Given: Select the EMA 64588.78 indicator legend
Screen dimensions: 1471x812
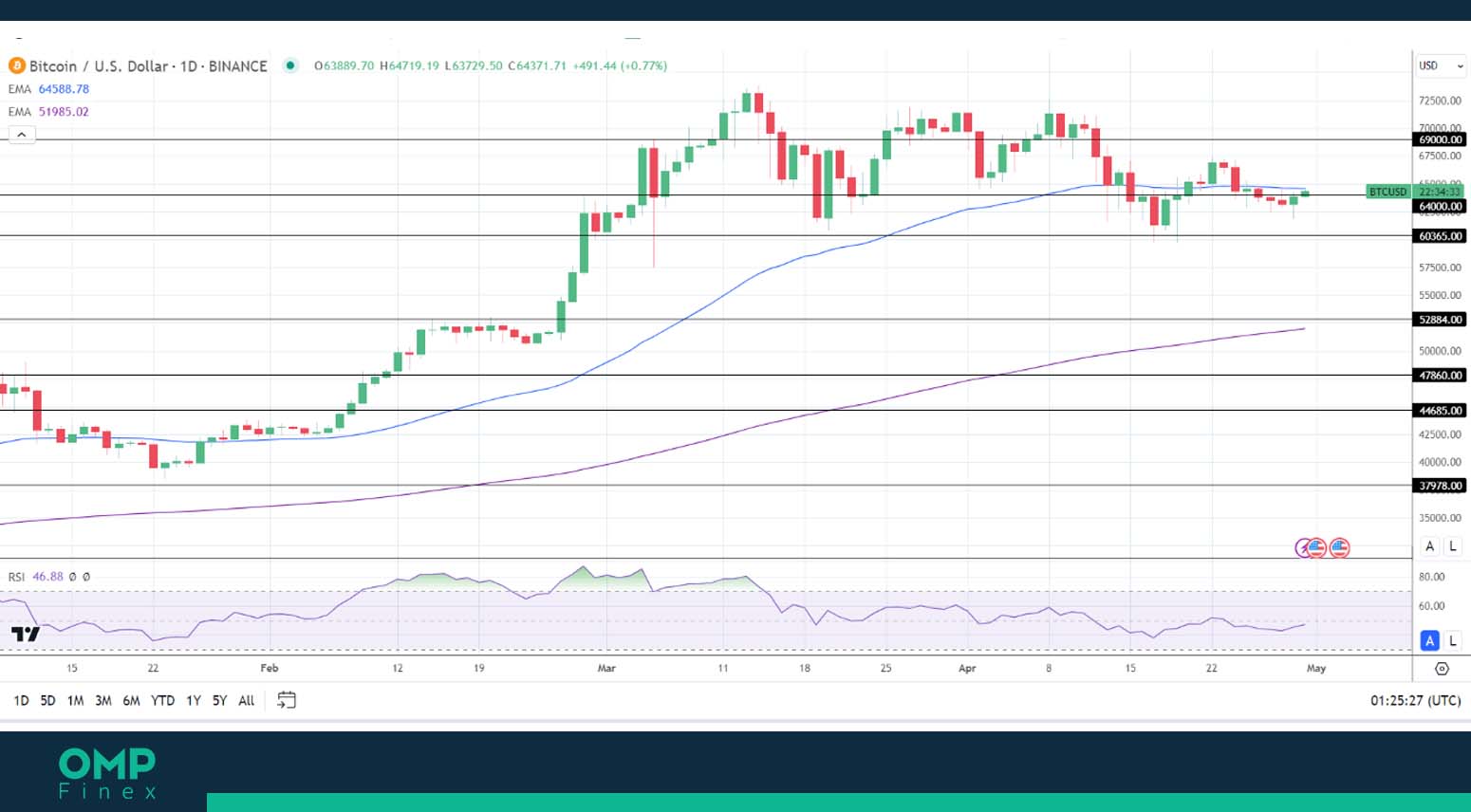Looking at the screenshot, I should pyautogui.click(x=48, y=89).
